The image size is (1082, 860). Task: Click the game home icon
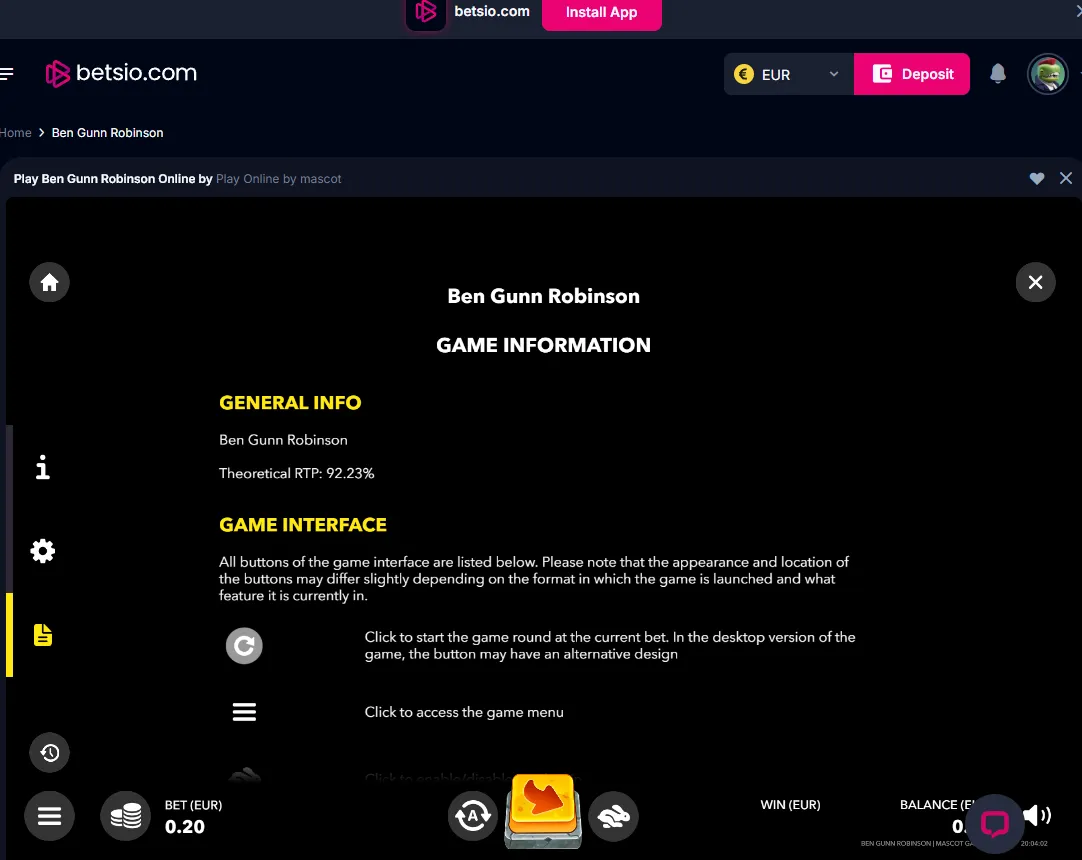pos(49,282)
